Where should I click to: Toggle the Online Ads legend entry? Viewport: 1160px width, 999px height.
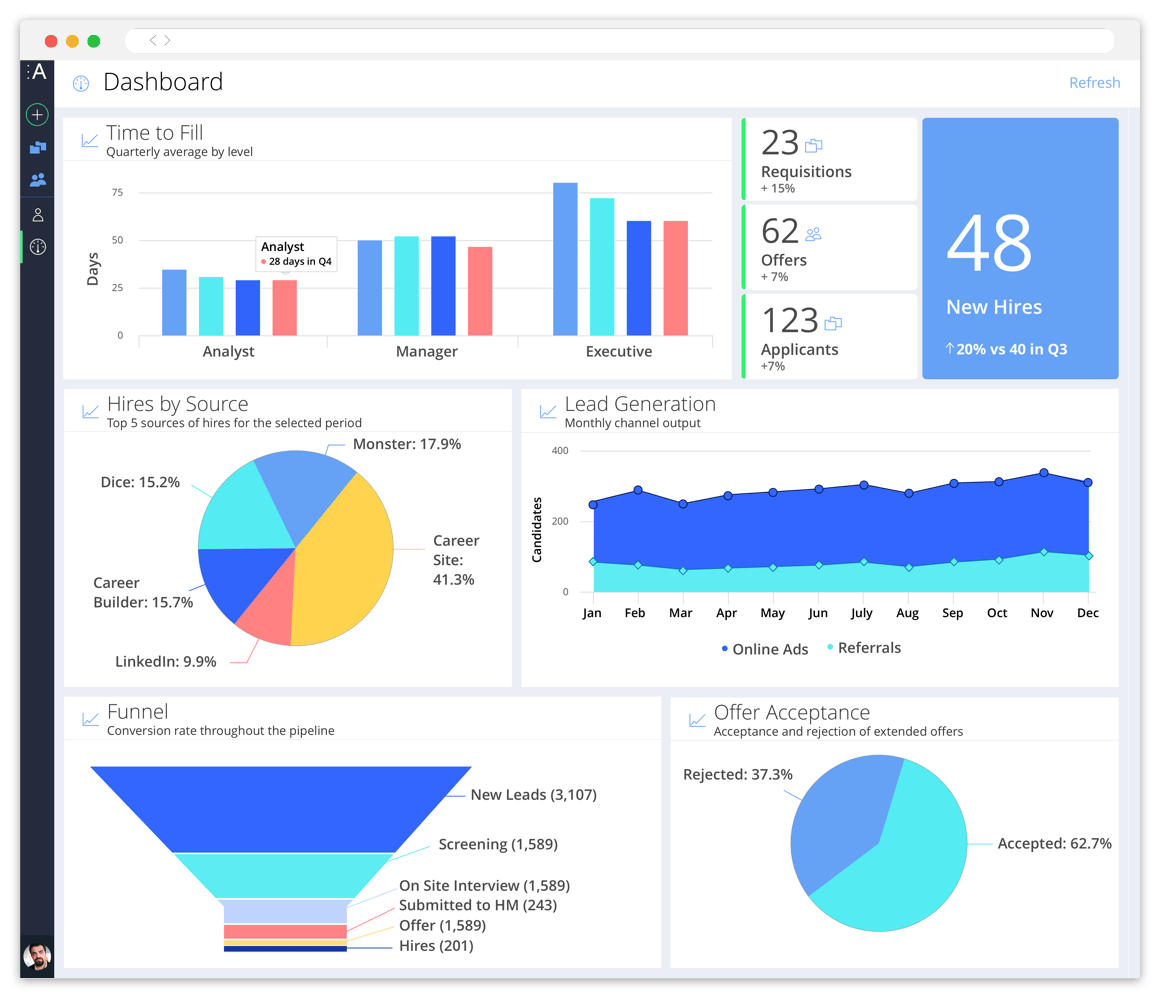pos(767,648)
